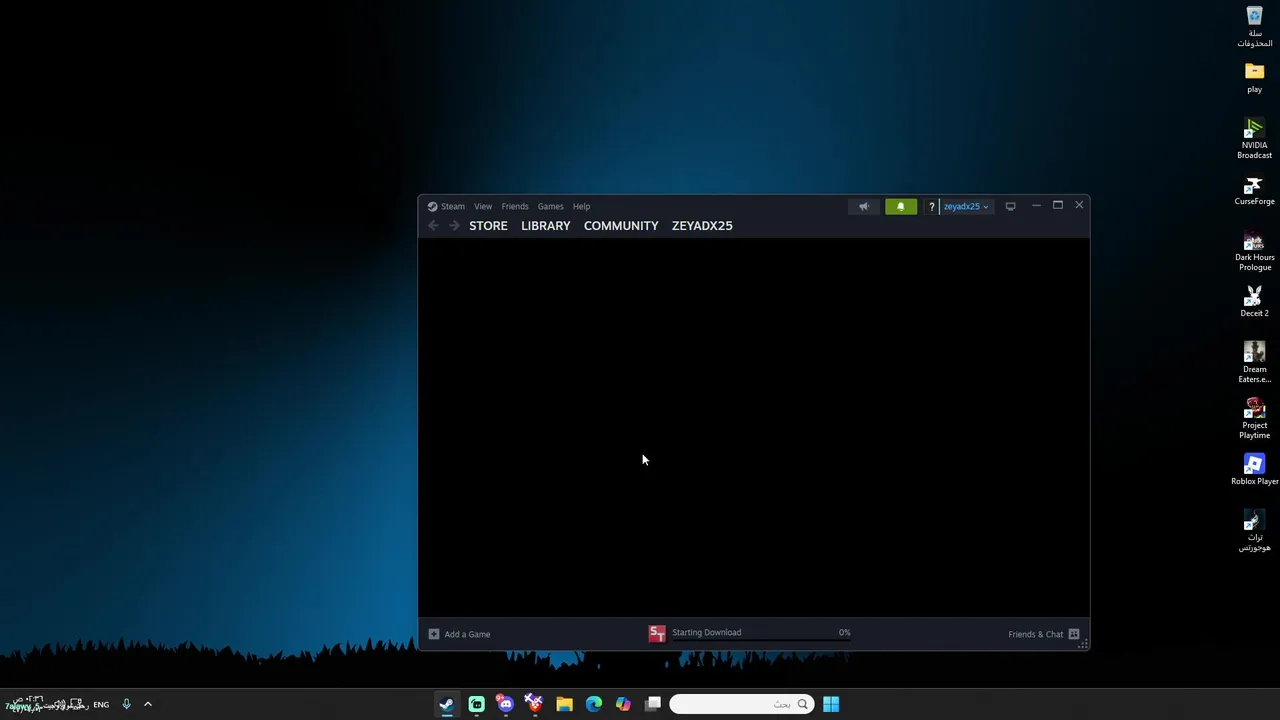Select Roblox Player desktop shortcut
The width and height of the screenshot is (1280, 720).
coord(1254,470)
